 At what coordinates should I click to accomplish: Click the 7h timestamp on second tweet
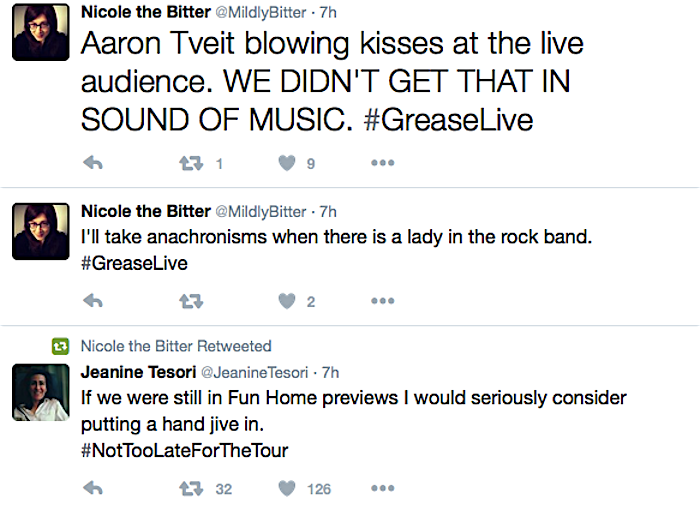coord(326,212)
